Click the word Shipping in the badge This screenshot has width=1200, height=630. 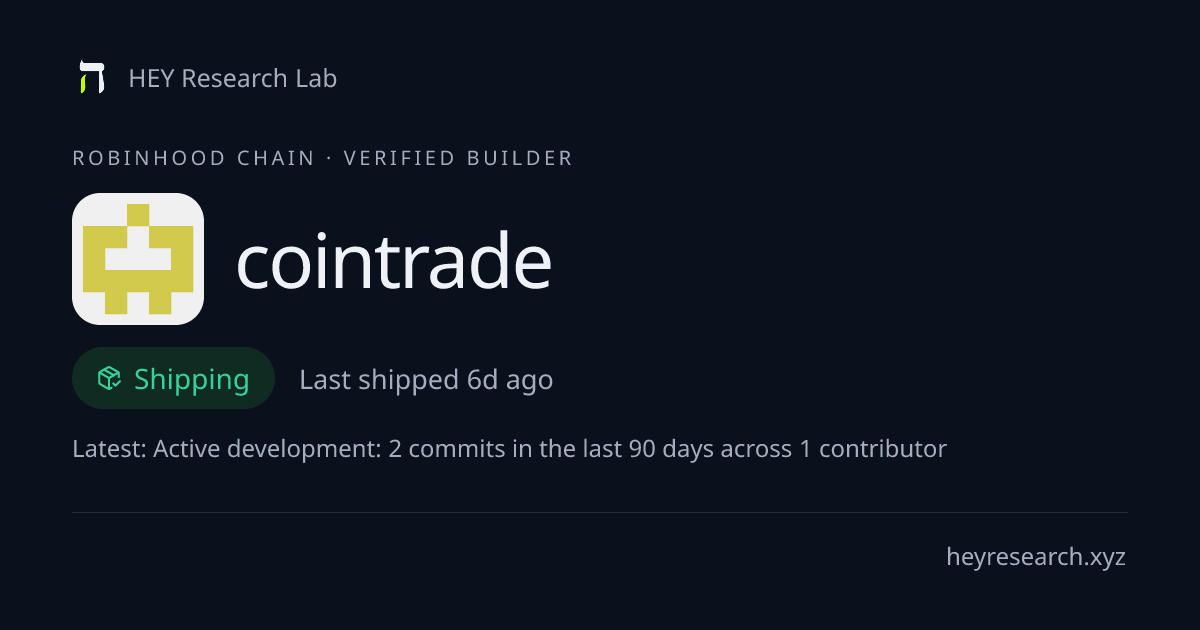coord(191,380)
